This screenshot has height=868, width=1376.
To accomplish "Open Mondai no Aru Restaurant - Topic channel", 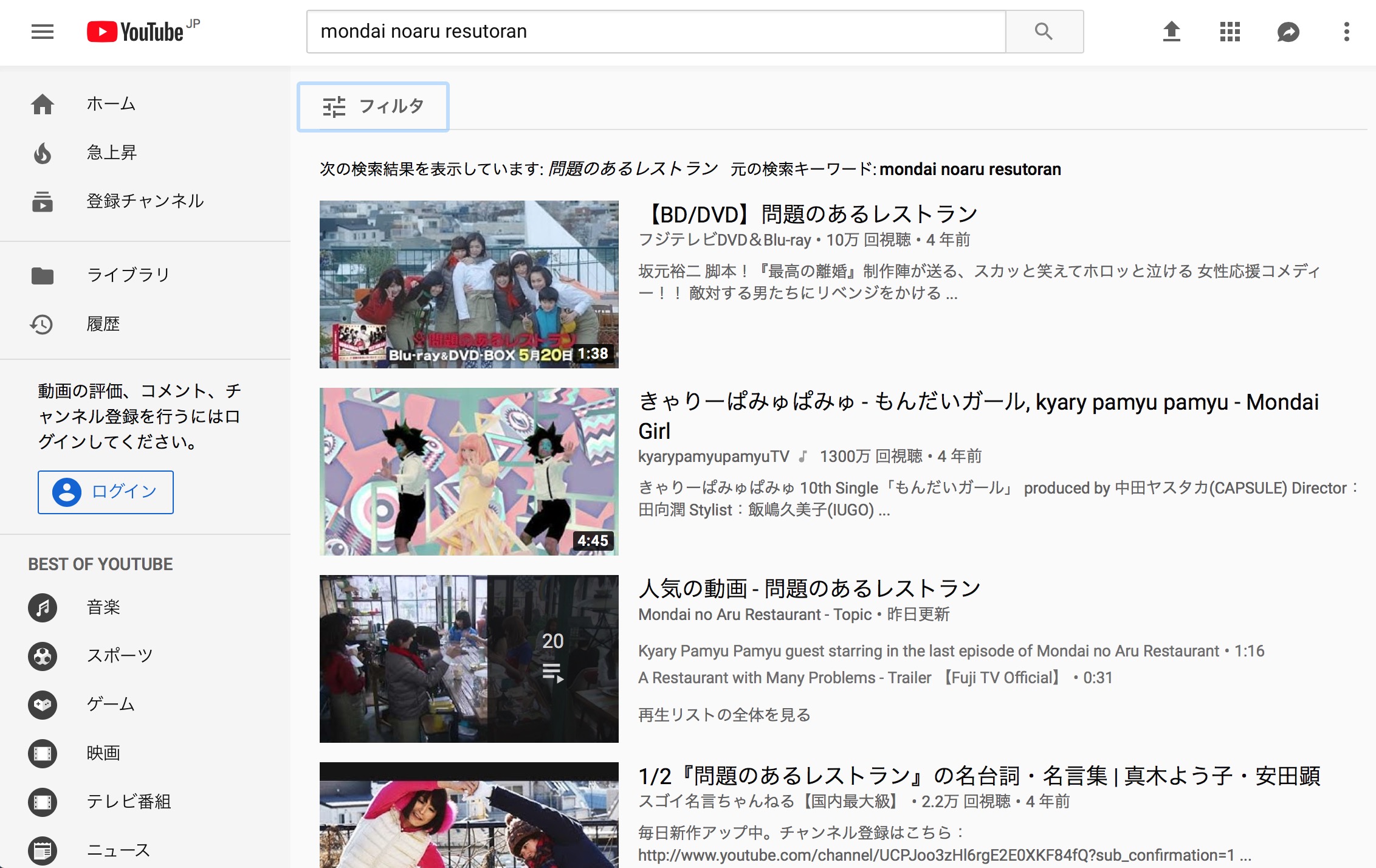I will pos(755,615).
